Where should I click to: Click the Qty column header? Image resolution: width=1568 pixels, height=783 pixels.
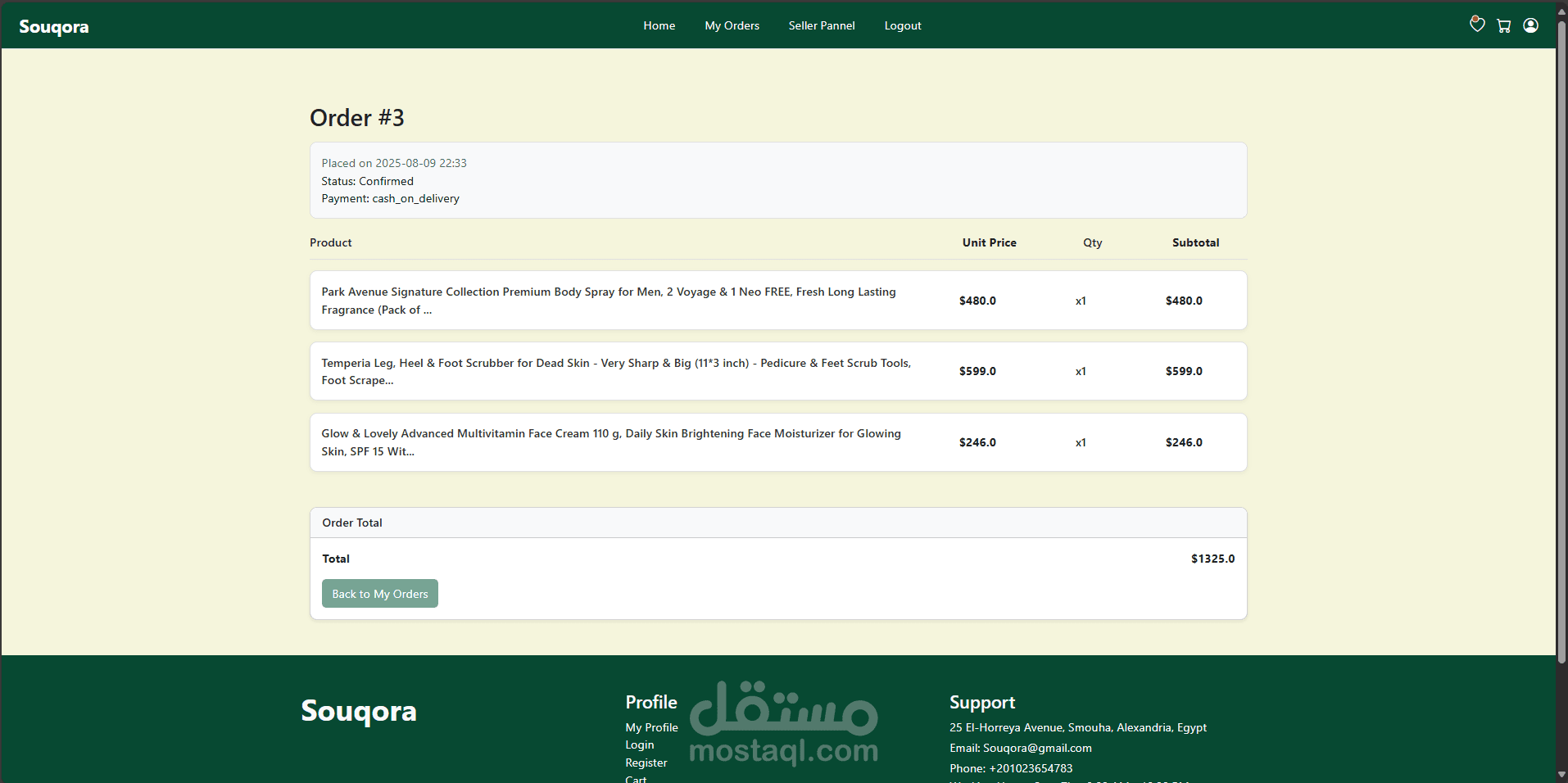tap(1093, 242)
